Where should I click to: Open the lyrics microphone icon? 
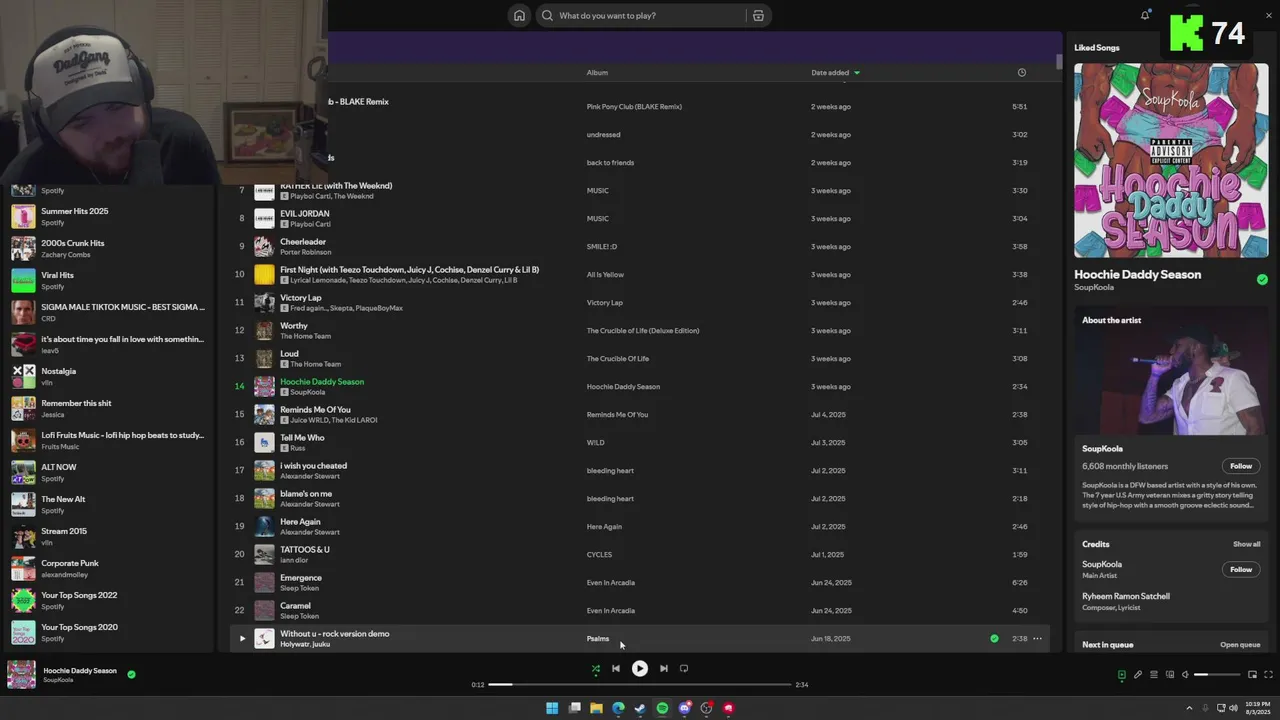click(1137, 675)
